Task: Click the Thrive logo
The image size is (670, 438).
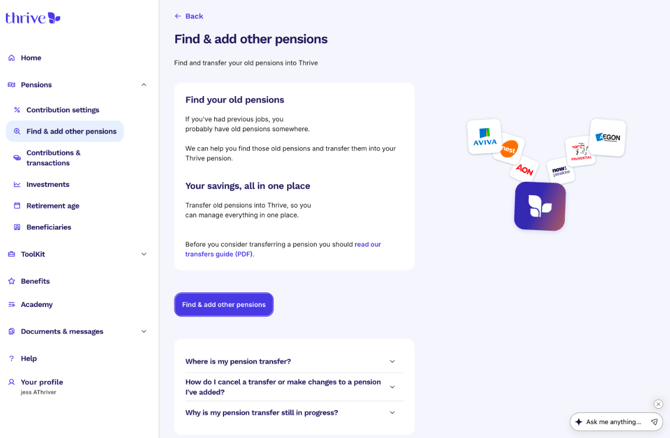Action: coord(33,17)
